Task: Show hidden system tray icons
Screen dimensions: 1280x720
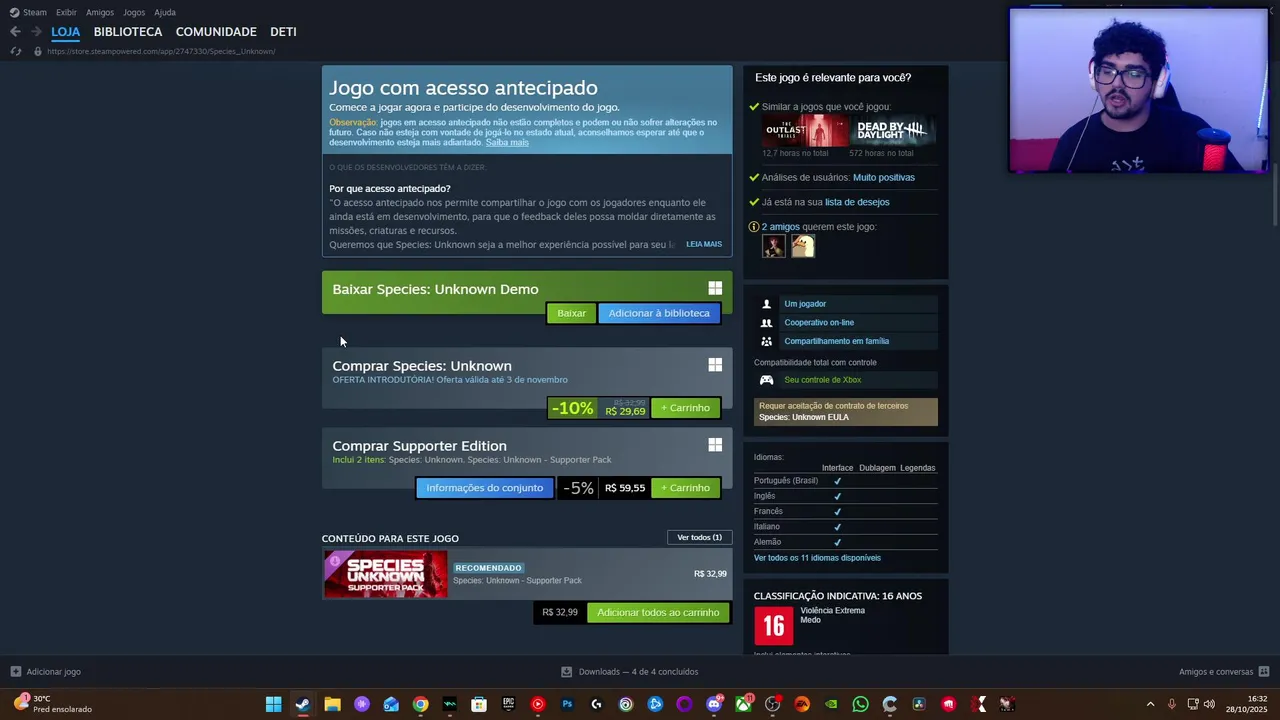Action: 1150,704
